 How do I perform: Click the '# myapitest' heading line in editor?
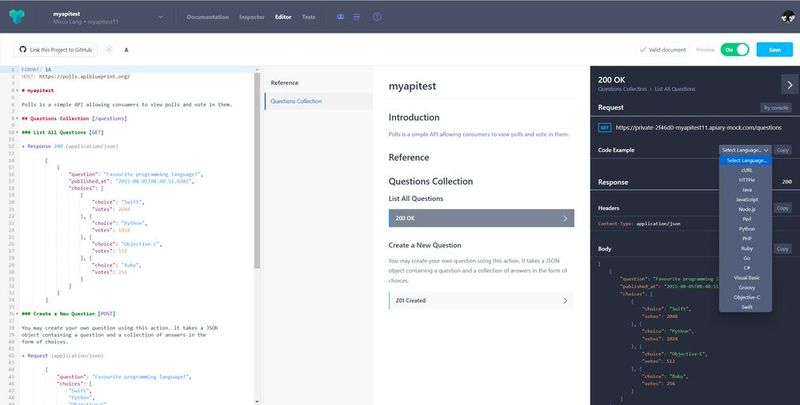click(x=38, y=90)
